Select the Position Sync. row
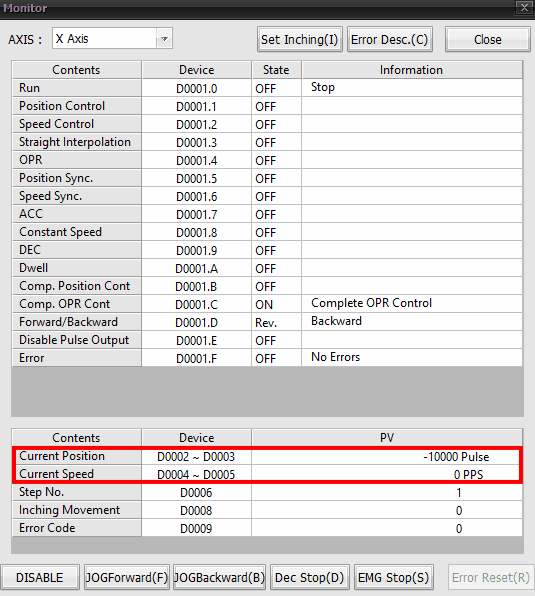The image size is (535, 596). [77, 178]
